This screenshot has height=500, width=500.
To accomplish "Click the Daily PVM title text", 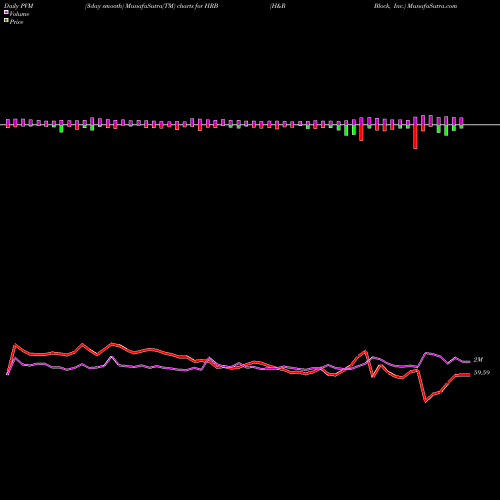I will [x=19, y=6].
